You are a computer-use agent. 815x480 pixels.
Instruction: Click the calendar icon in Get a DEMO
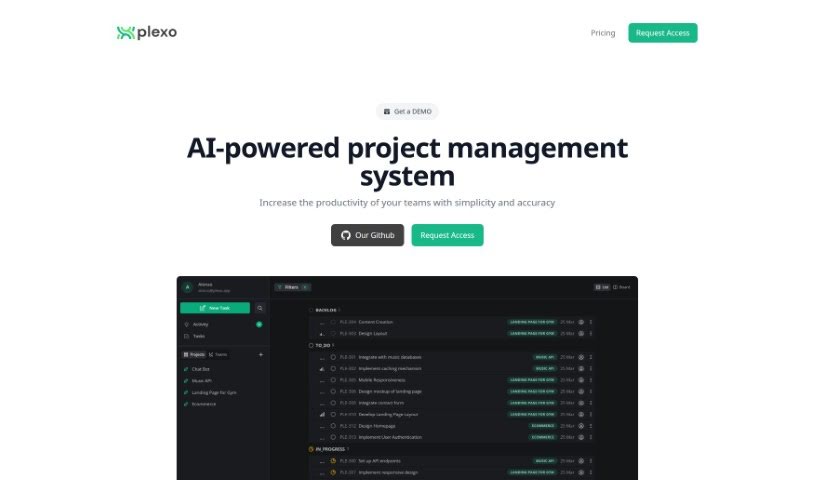(x=387, y=111)
